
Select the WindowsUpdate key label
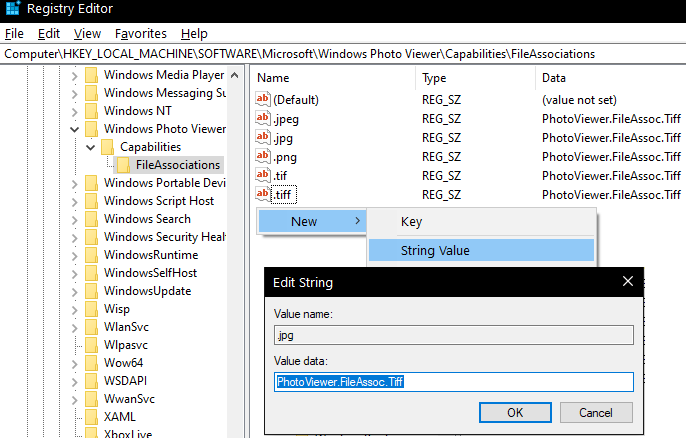tap(147, 291)
